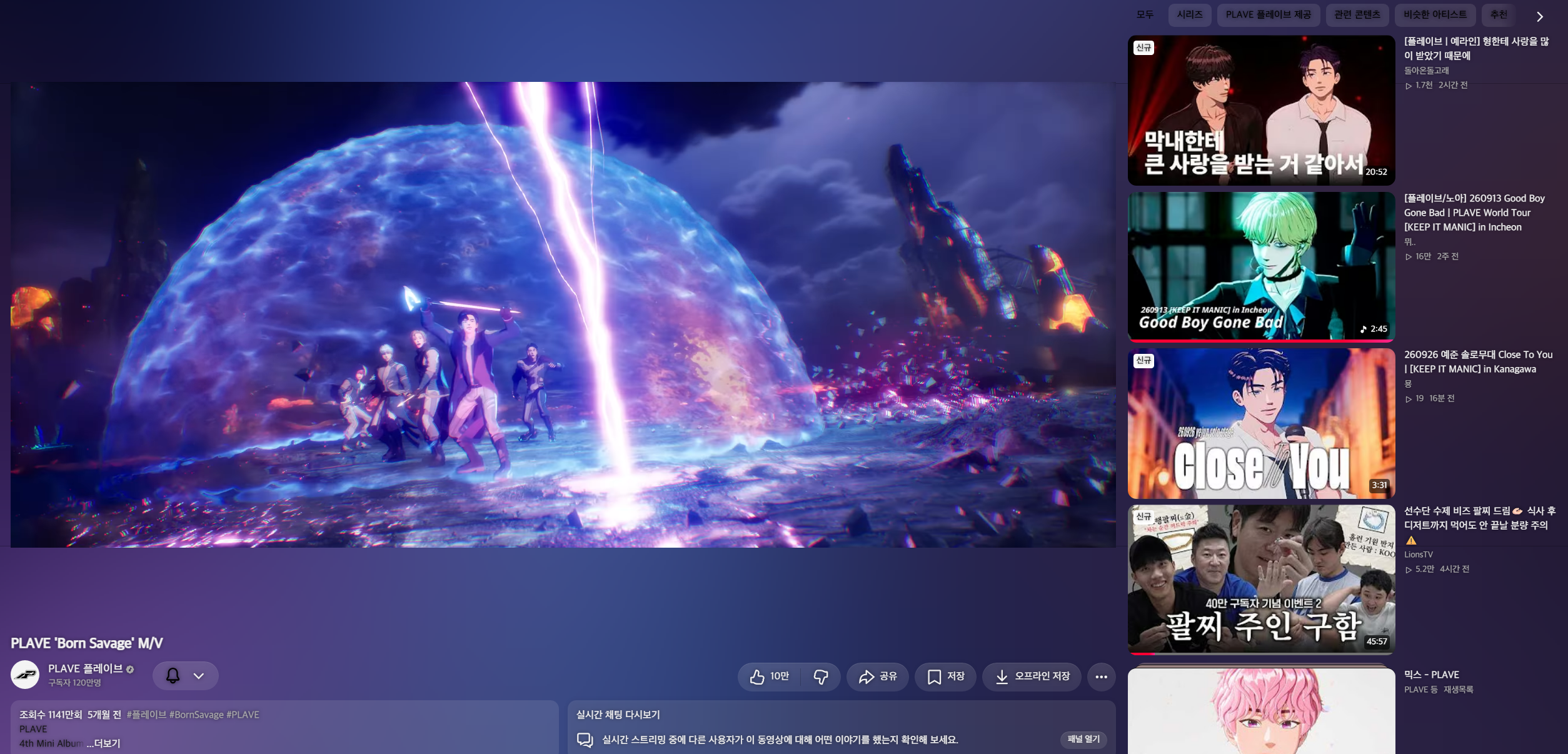Show next filter chips with right arrow
This screenshot has width=1568, height=754.
[x=1540, y=17]
